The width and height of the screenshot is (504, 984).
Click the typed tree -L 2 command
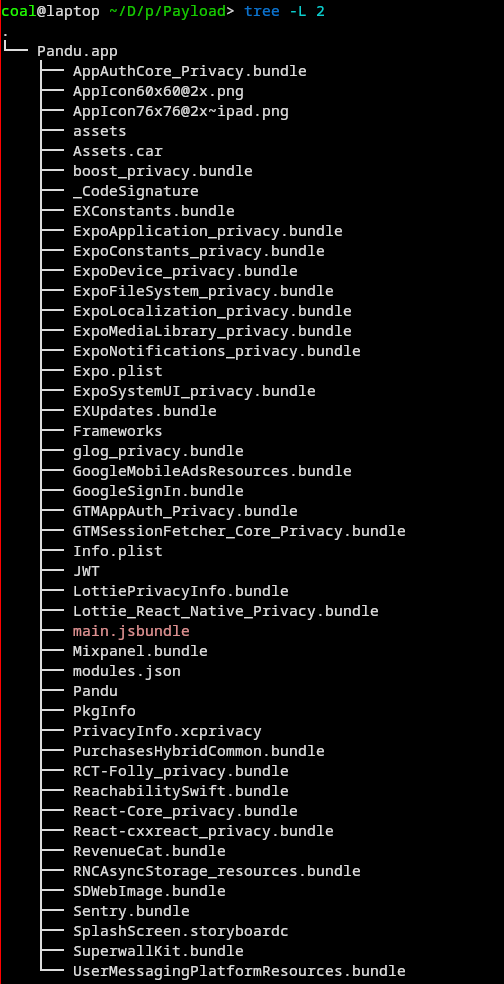(284, 11)
